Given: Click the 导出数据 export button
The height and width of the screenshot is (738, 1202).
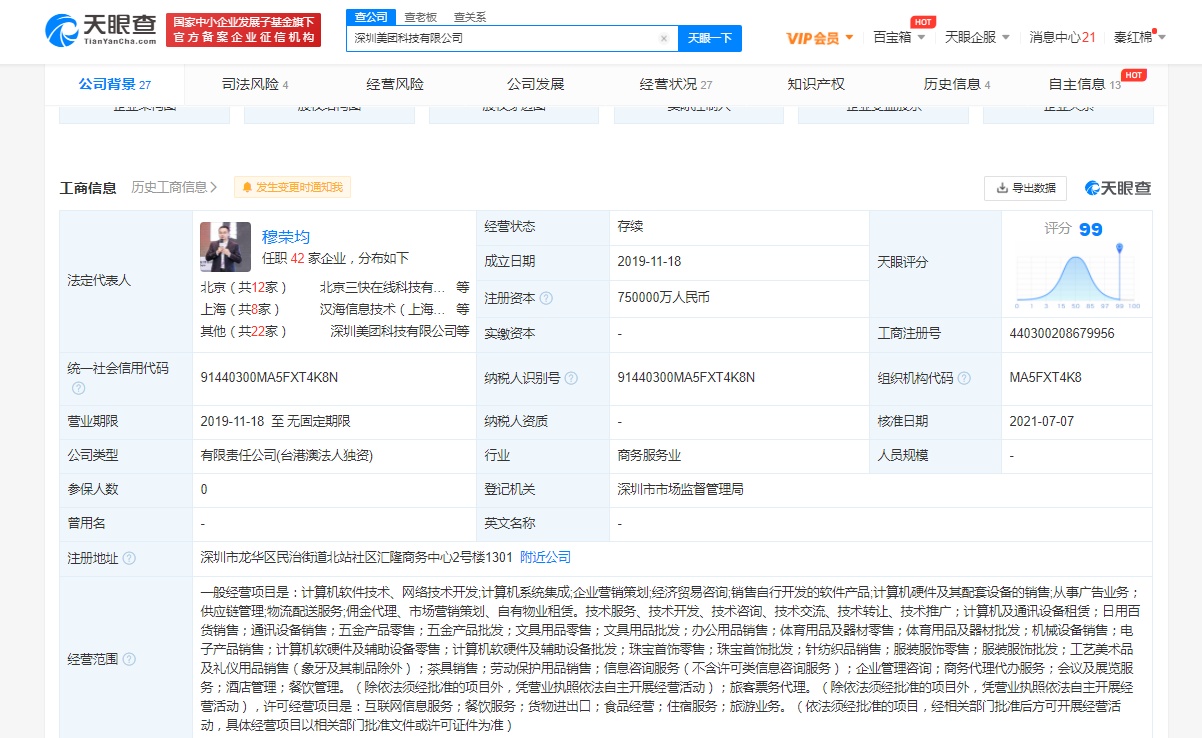Looking at the screenshot, I should 1026,188.
